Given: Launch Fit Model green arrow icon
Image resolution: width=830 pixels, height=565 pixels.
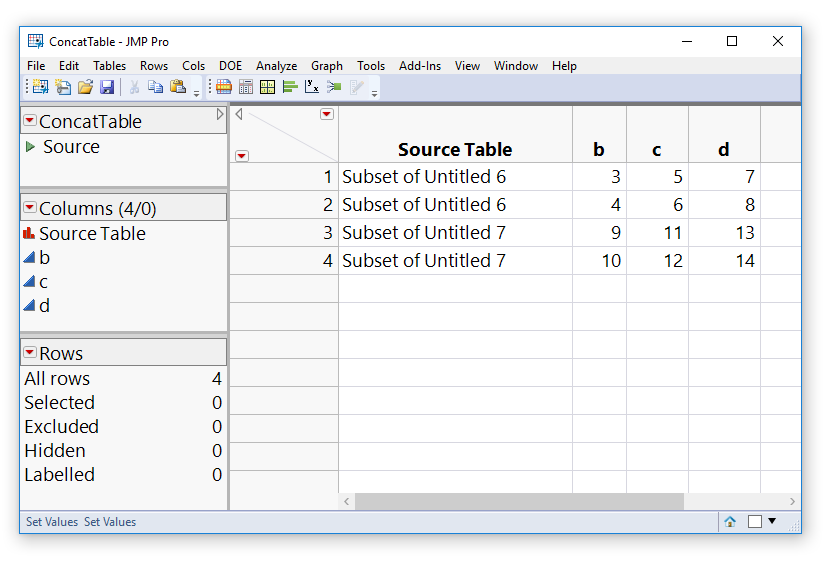Looking at the screenshot, I should tap(334, 87).
